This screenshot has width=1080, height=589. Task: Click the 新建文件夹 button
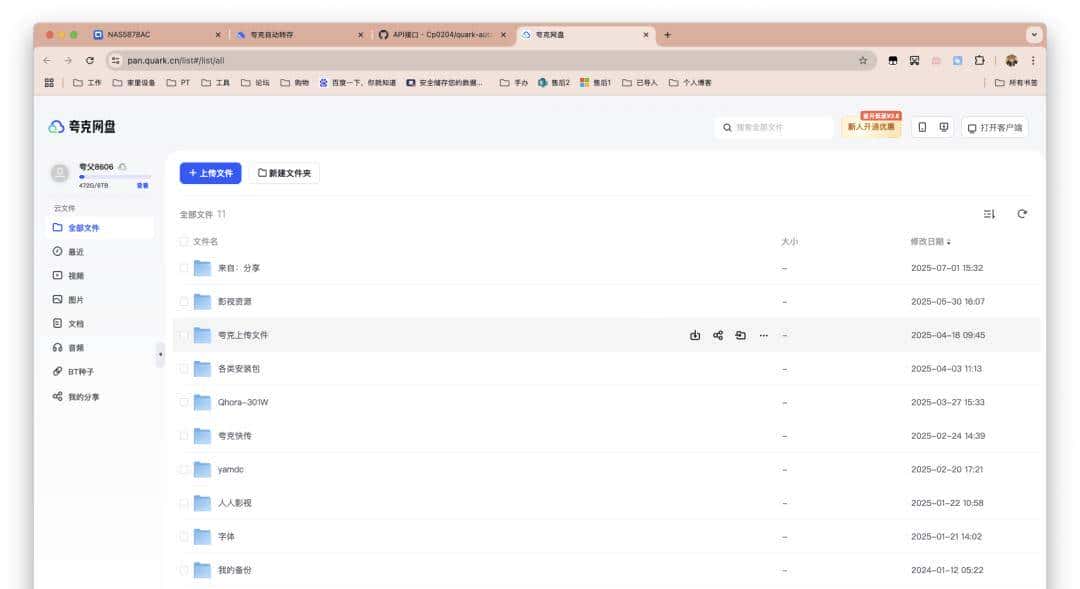click(284, 173)
